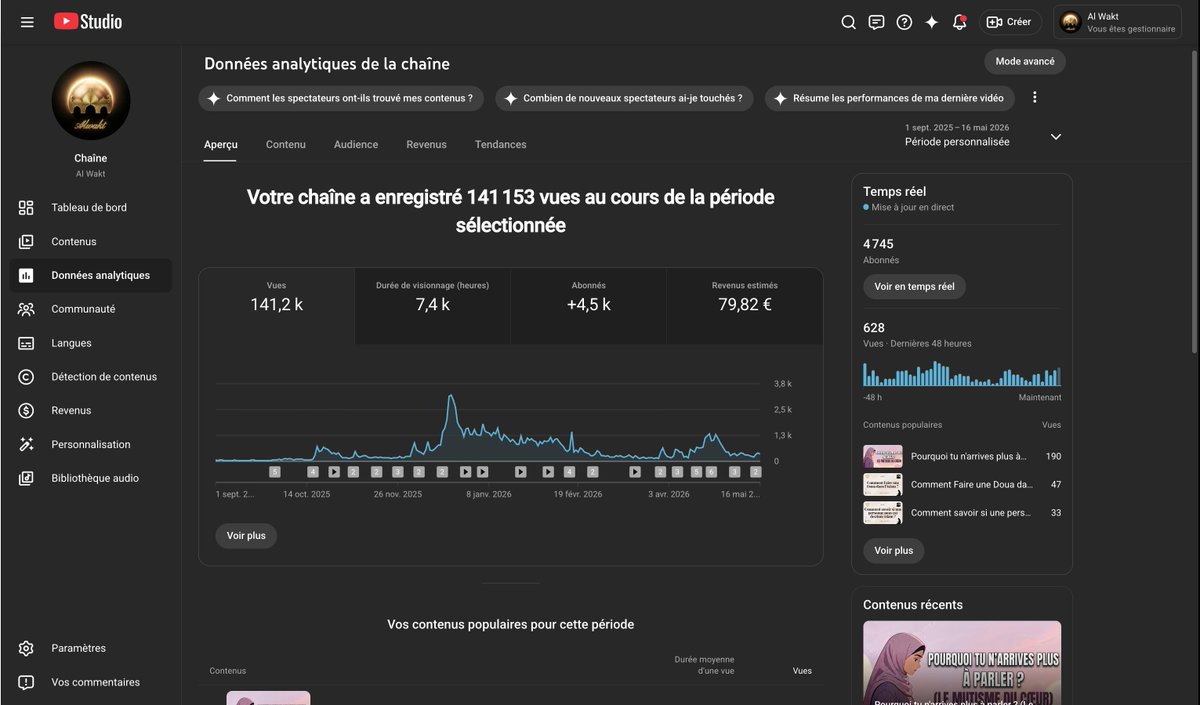The height and width of the screenshot is (705, 1200).
Task: Open the search icon in the header
Action: coord(848,22)
